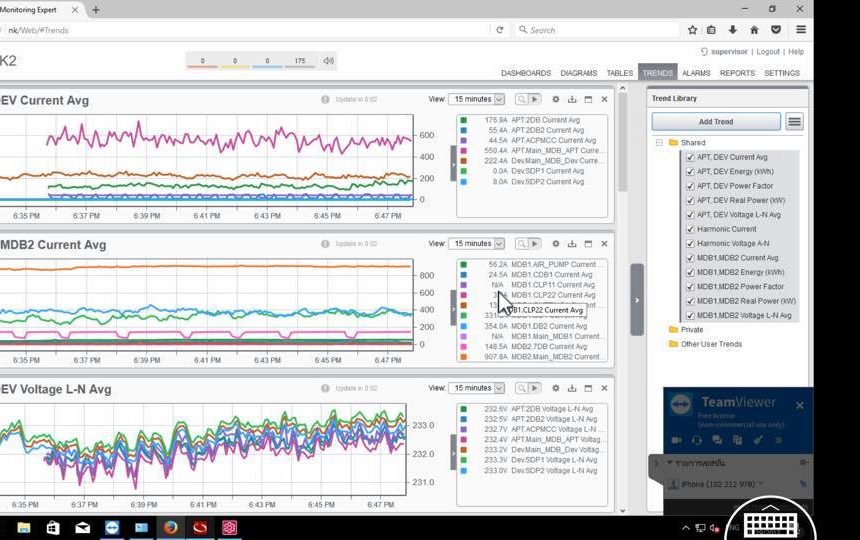
Task: Click the Firefox bookmark star icon
Action: click(692, 30)
